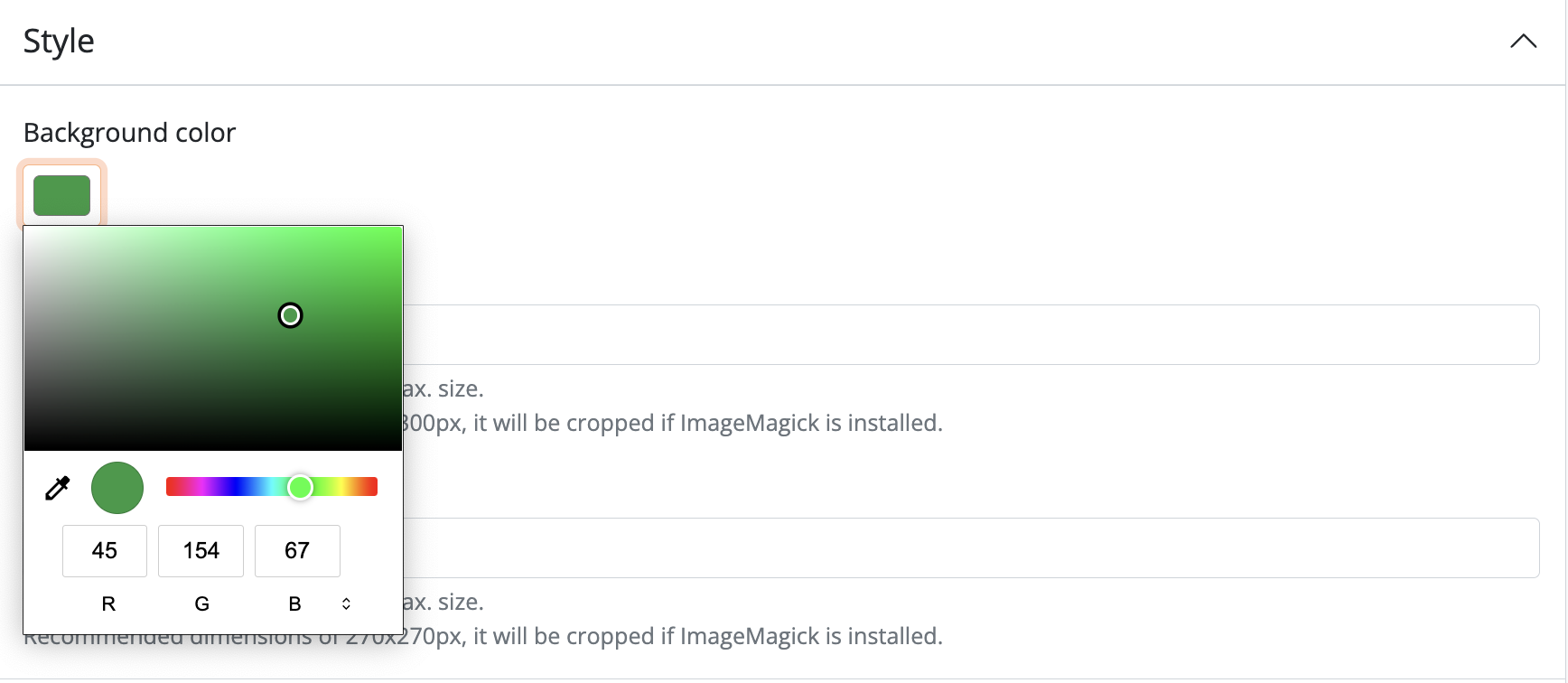The height and width of the screenshot is (683, 1568).
Task: Pick pure black in the saturation gradient
Action: pos(27,448)
